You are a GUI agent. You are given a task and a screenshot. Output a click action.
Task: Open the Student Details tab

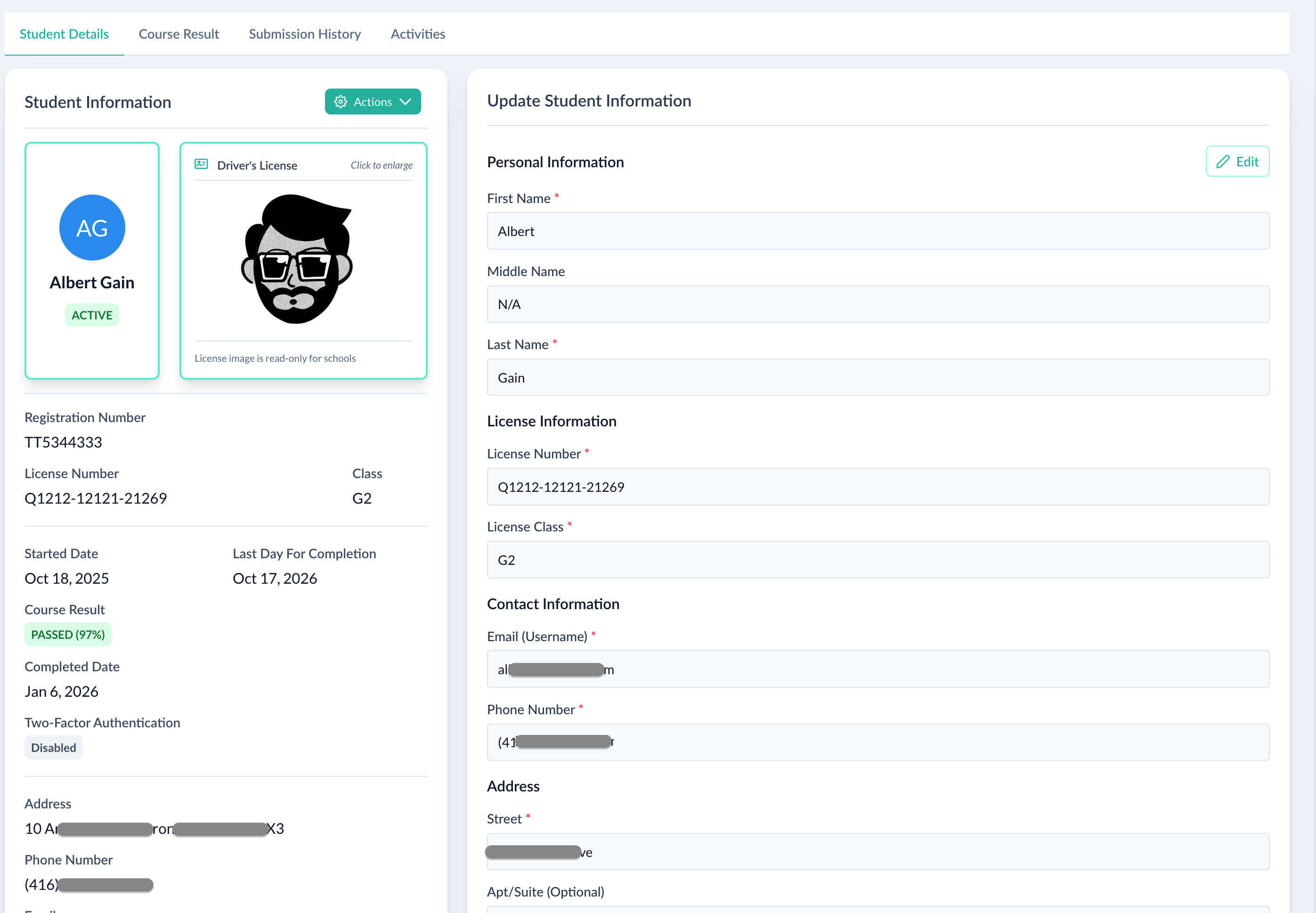(x=64, y=34)
